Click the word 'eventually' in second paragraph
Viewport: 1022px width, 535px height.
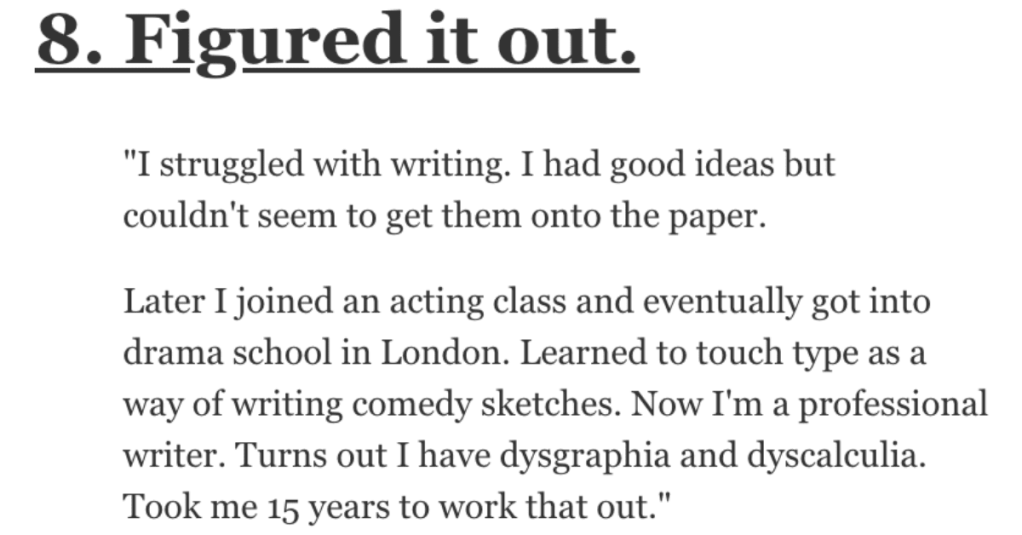723,303
